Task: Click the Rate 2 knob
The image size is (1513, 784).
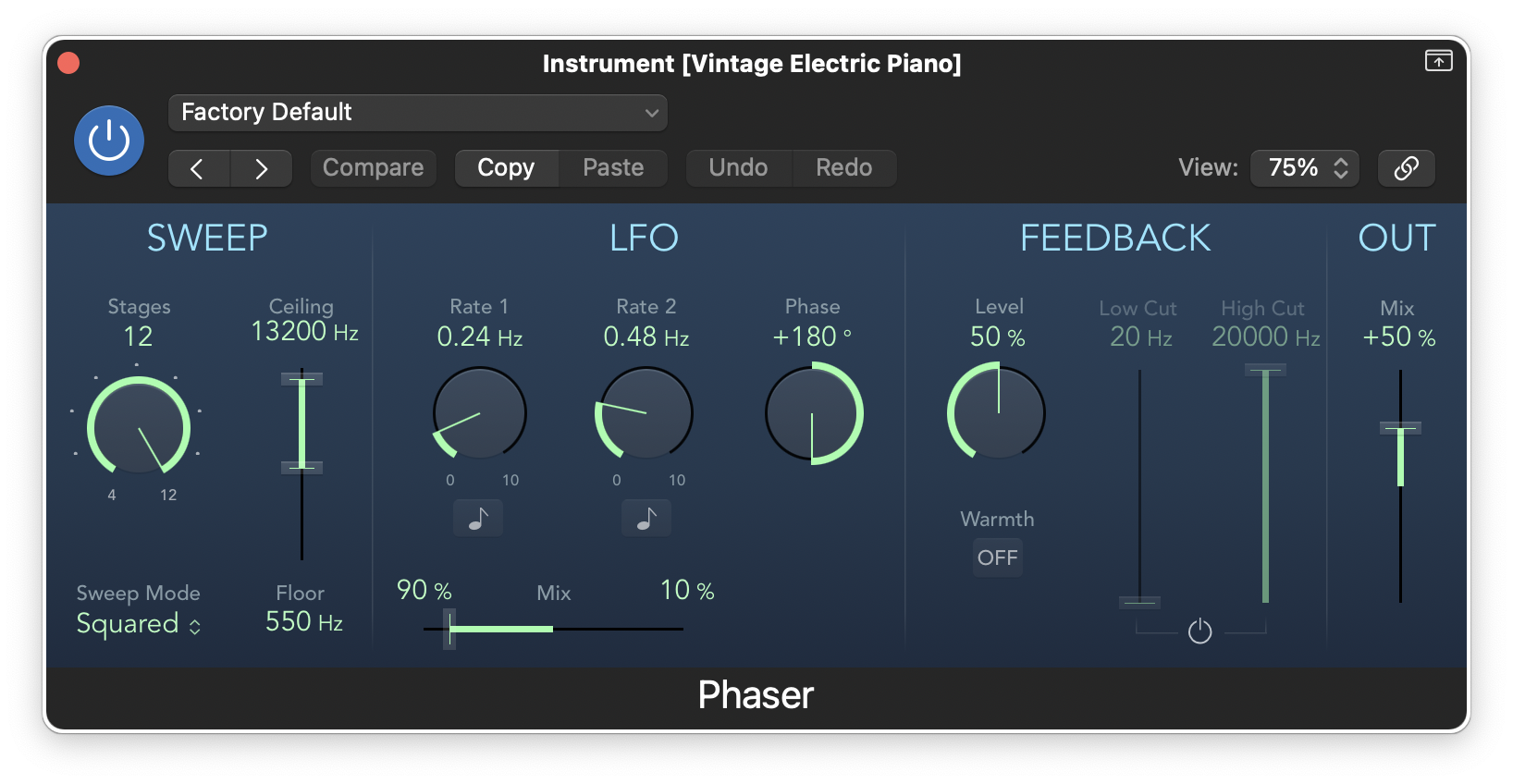Action: tap(645, 413)
